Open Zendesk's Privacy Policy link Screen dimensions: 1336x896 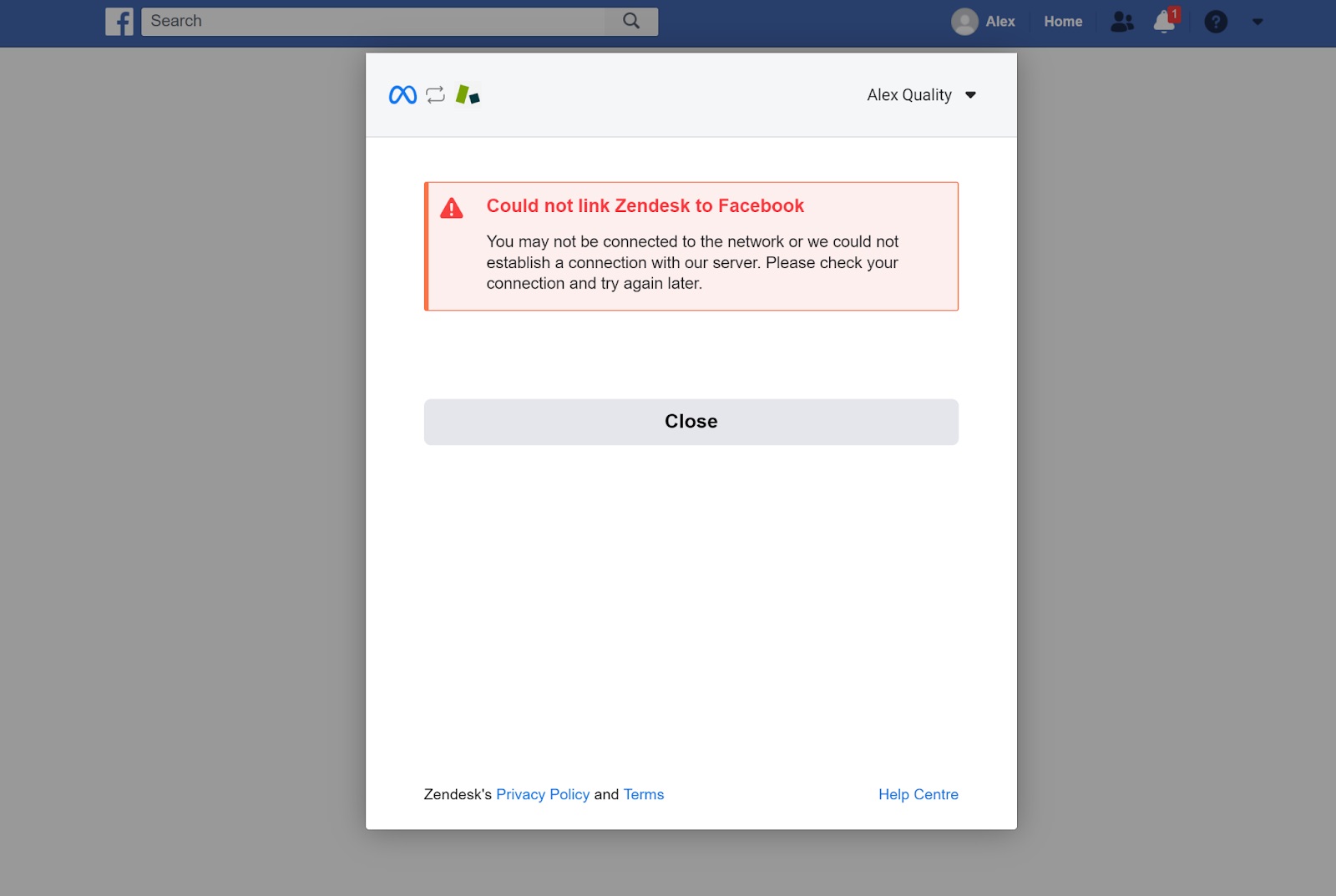(543, 794)
